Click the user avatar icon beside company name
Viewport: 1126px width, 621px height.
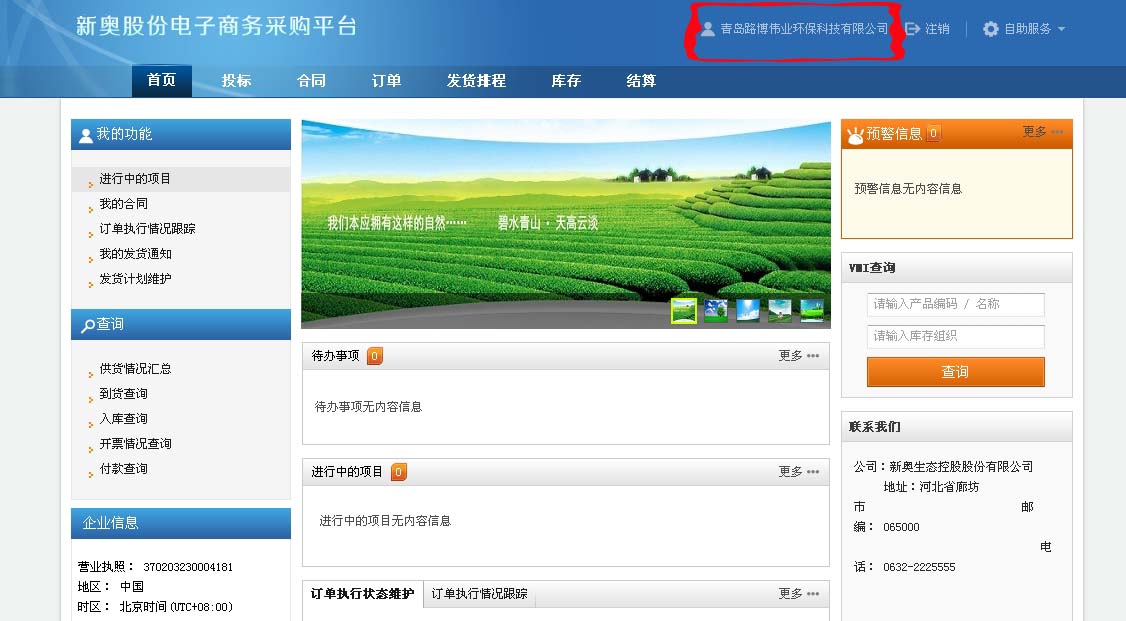[x=708, y=29]
